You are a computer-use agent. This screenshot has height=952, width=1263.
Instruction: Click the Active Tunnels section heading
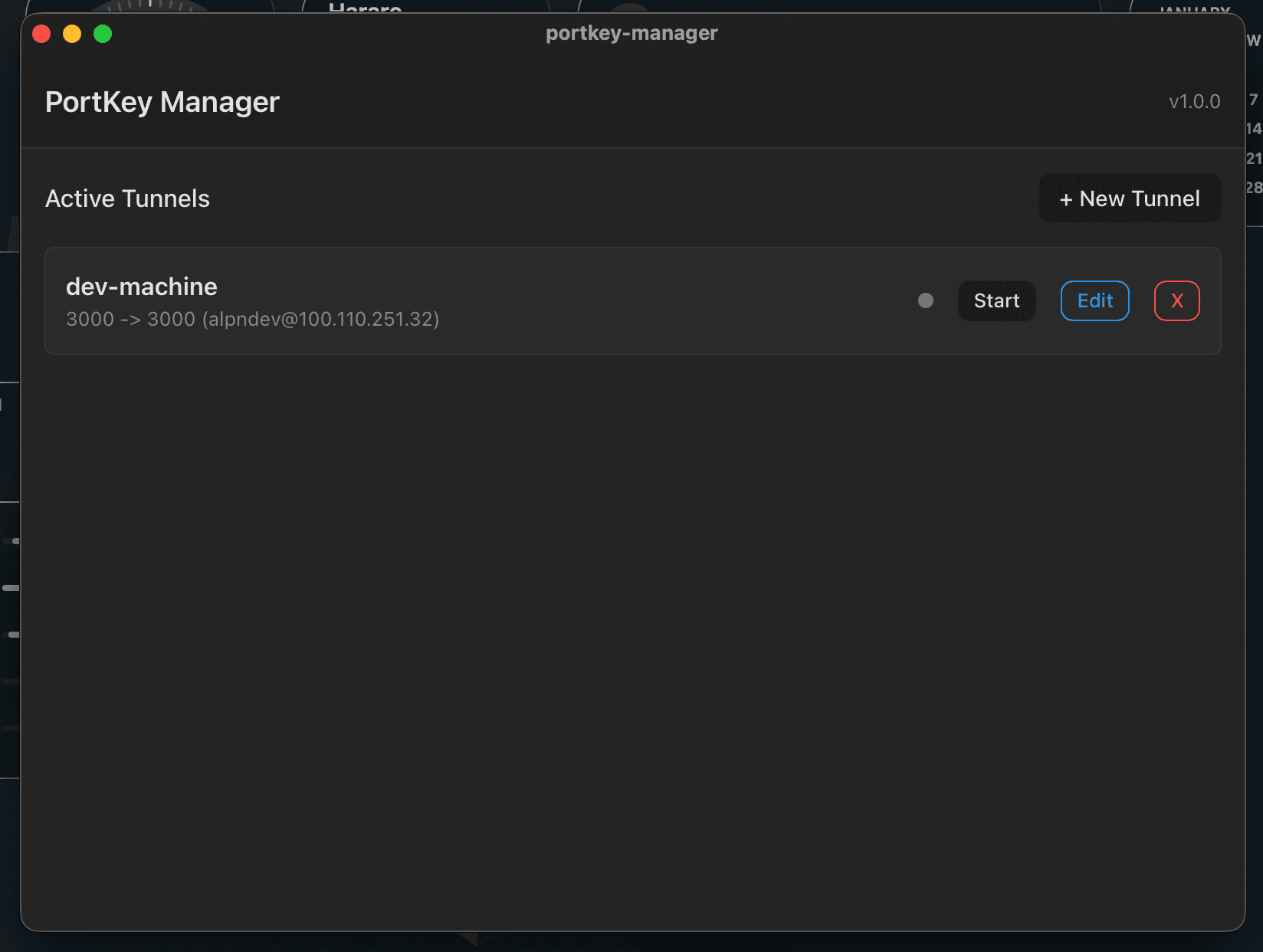127,199
